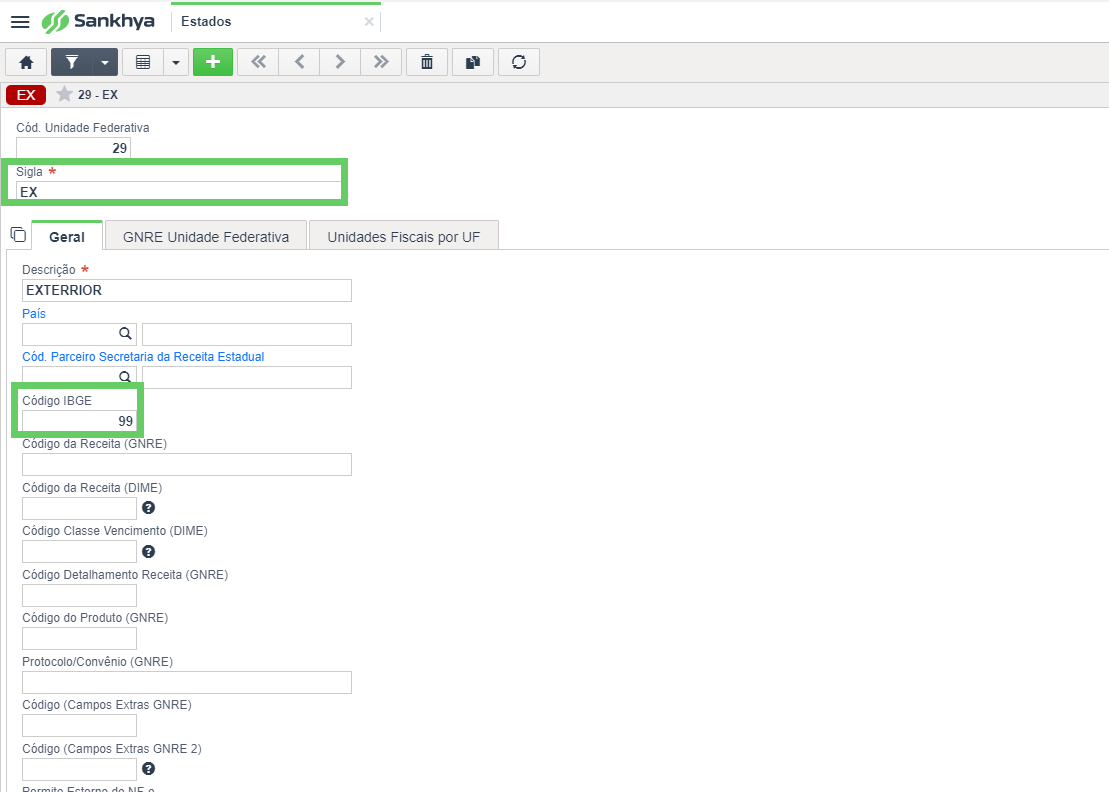The width and height of the screenshot is (1109, 792).
Task: Switch to grid view mode
Action: (143, 62)
